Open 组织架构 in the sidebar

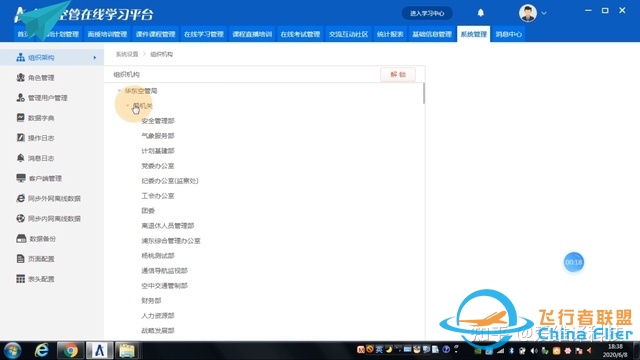coord(52,58)
